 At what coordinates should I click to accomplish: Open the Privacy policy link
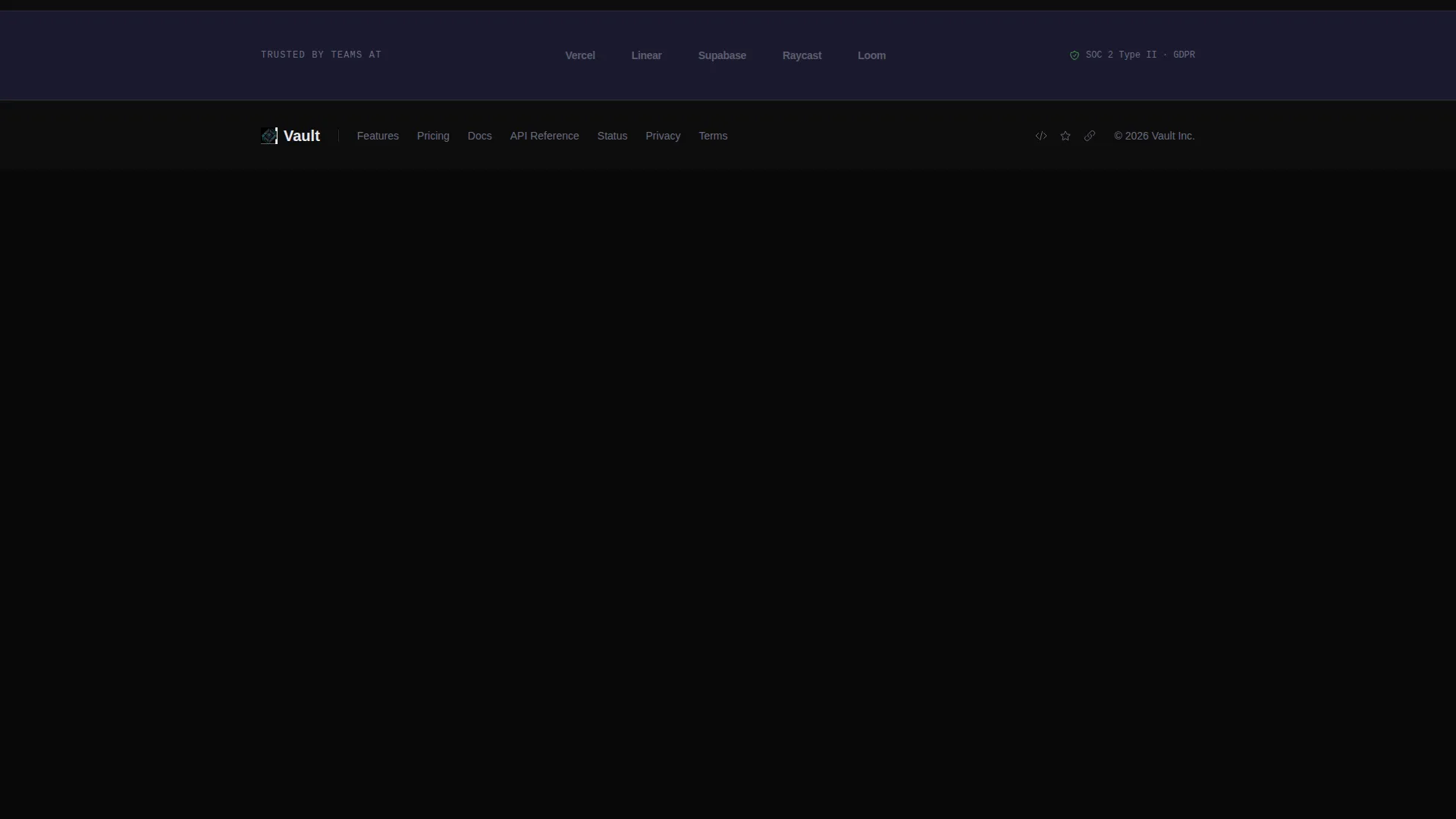(x=664, y=136)
